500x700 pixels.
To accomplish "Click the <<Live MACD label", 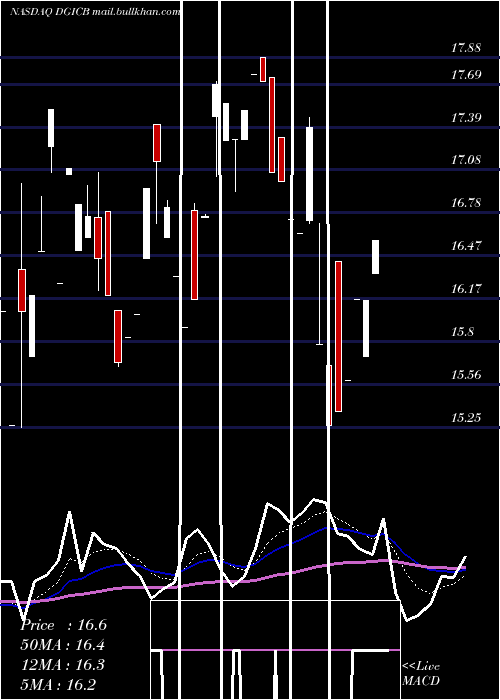I will pyautogui.click(x=421, y=674).
